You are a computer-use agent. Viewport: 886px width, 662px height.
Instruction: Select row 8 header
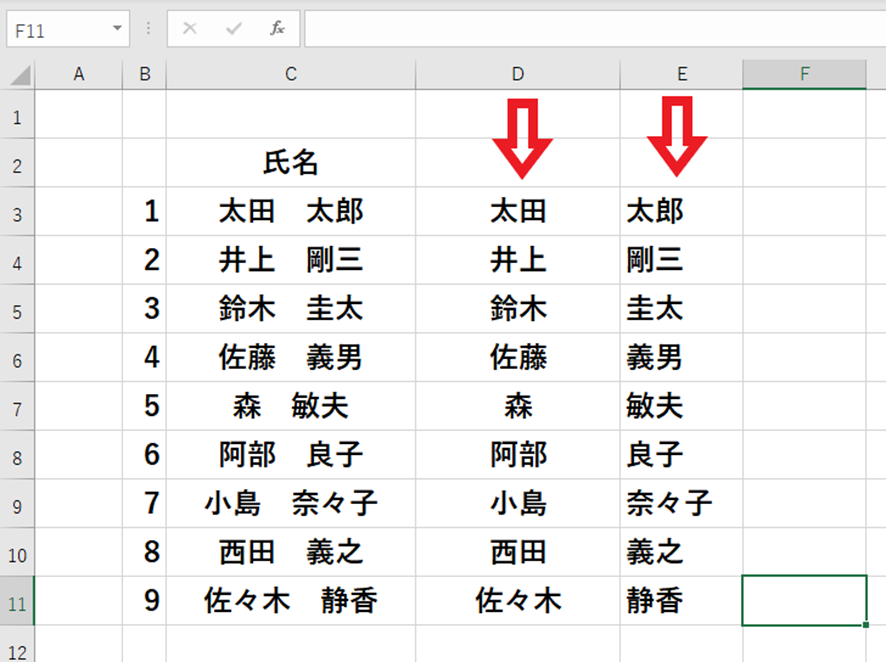pyautogui.click(x=17, y=455)
